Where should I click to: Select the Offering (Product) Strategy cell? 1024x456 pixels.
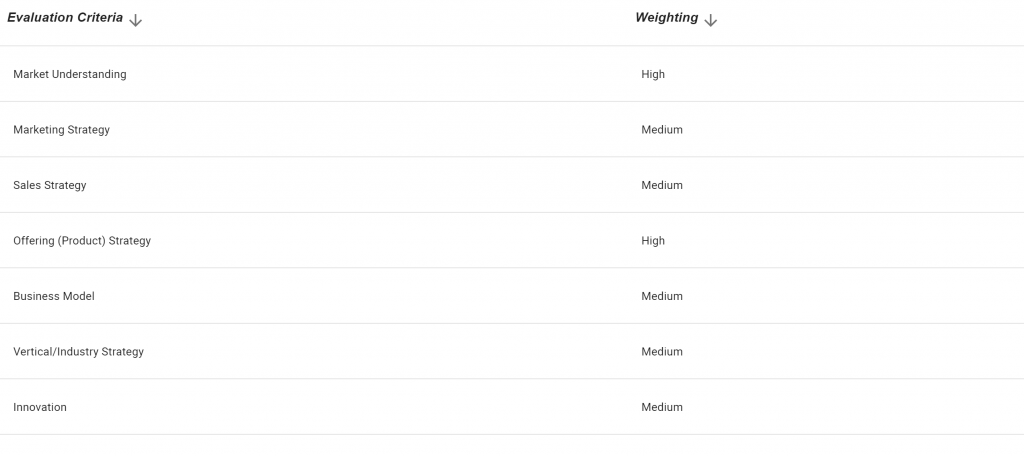point(82,241)
